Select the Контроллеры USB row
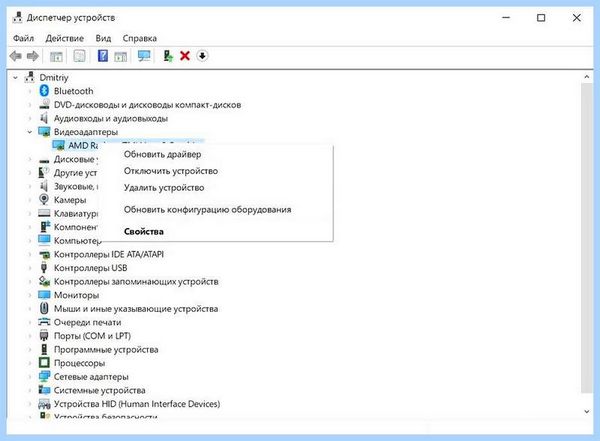 tap(90, 268)
